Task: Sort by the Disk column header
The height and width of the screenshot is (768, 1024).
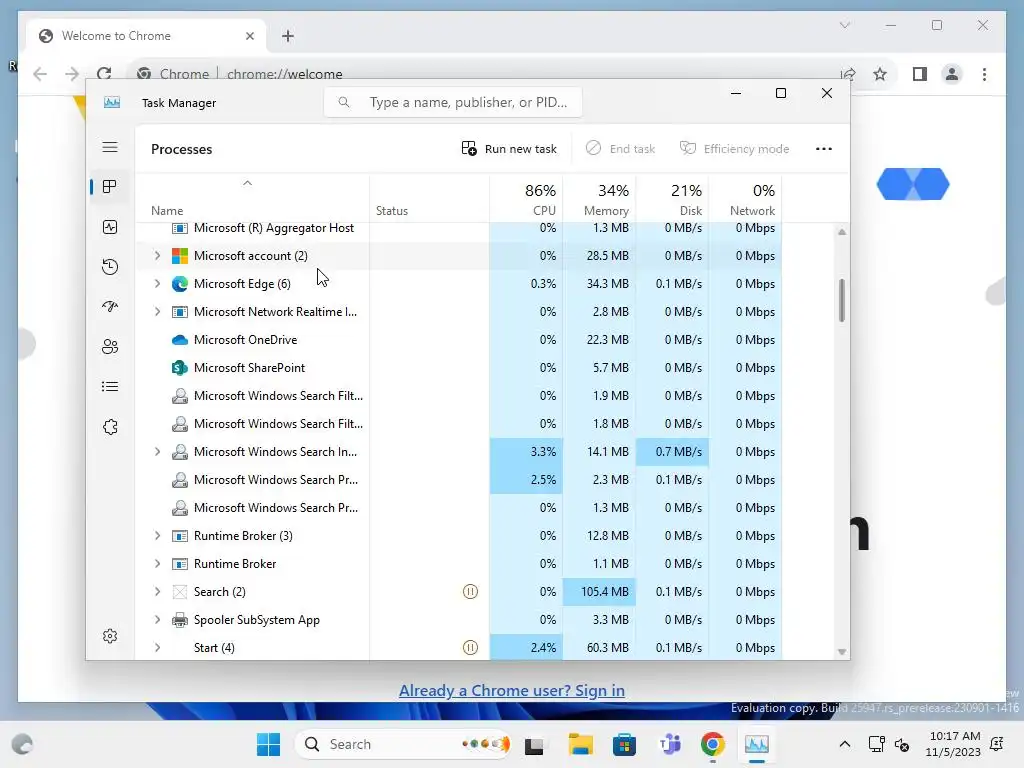Action: tap(673, 199)
